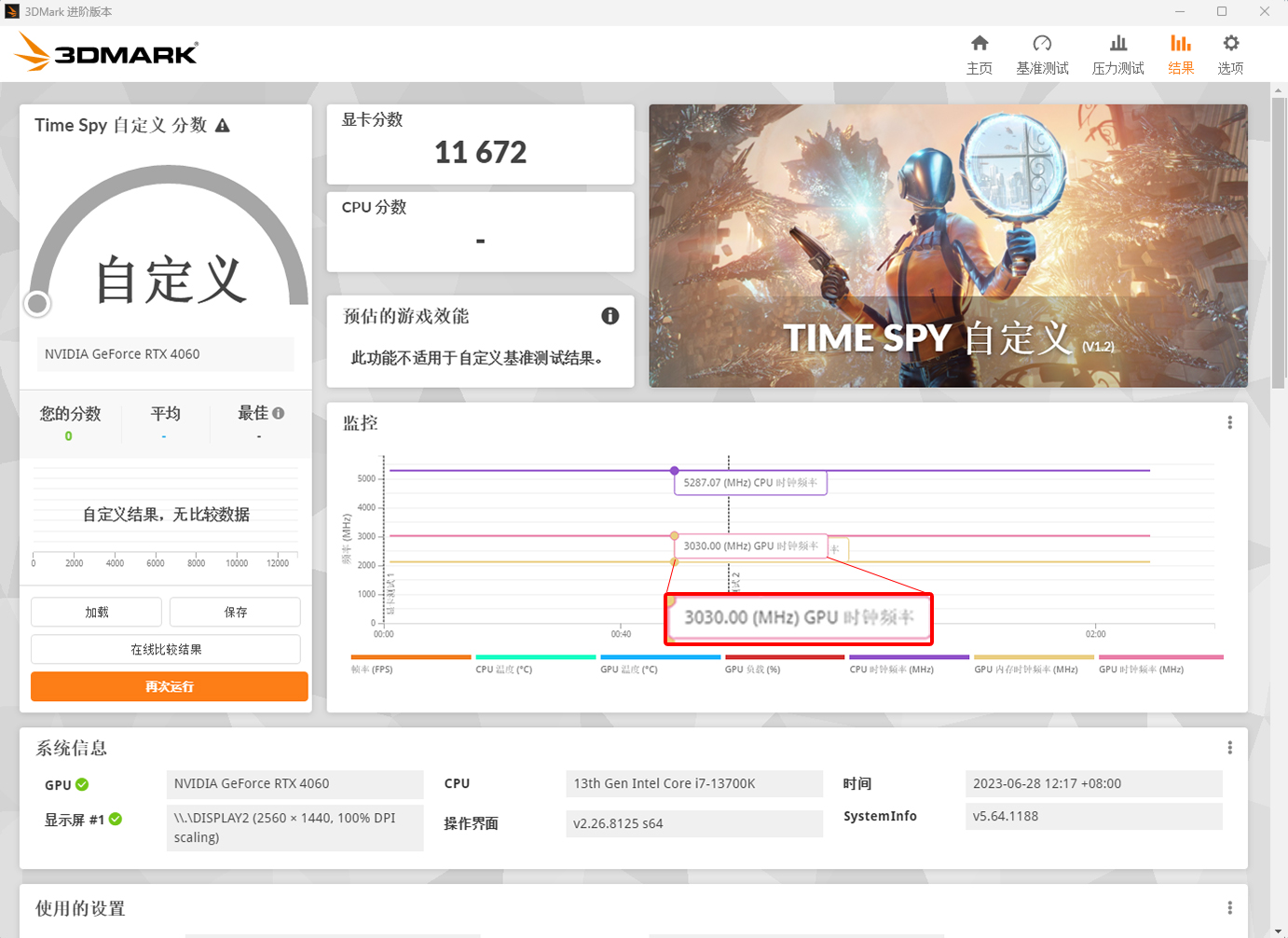
Task: Toggle the GPU 负载 (%) legend series
Action: (785, 664)
